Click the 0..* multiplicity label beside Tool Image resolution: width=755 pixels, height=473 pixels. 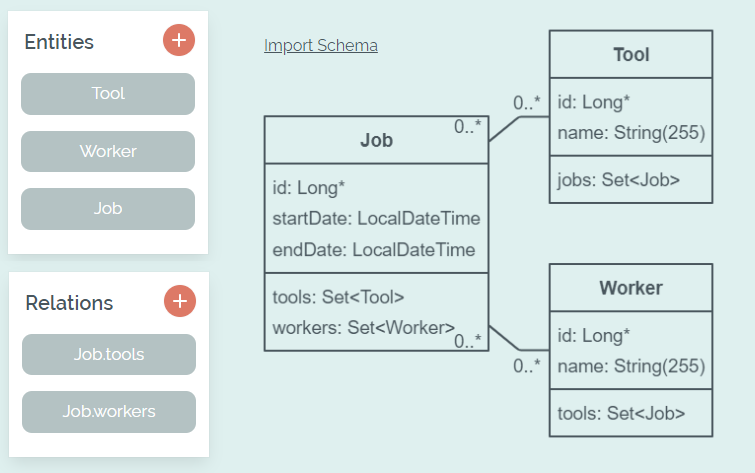tap(527, 103)
